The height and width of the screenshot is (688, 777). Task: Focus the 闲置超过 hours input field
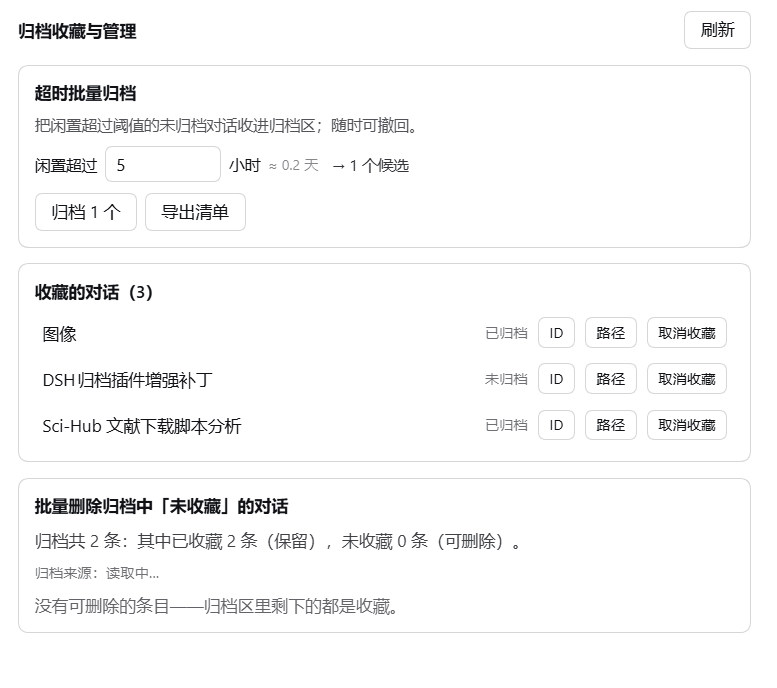(x=163, y=165)
